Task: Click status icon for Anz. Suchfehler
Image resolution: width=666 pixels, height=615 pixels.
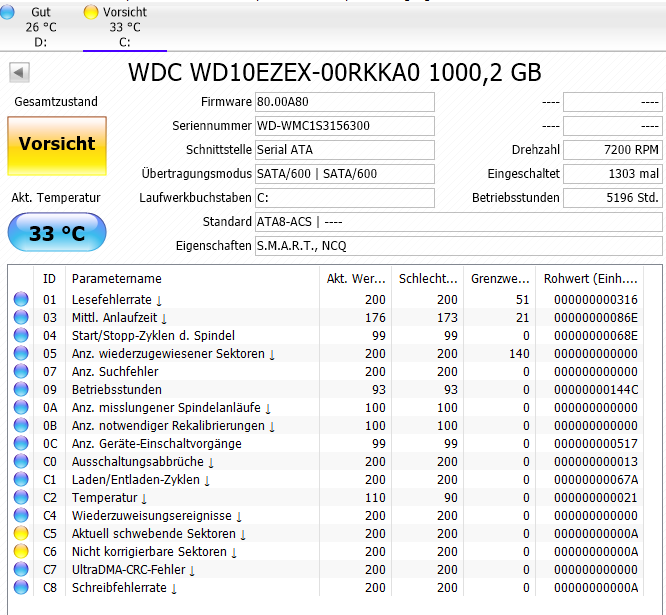Action: tap(21, 371)
